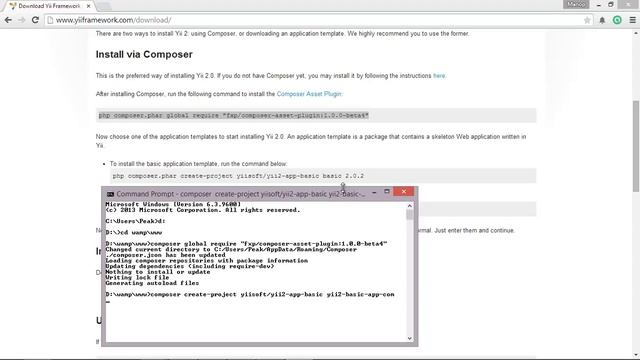640x360 pixels.
Task: Open a new tab button
Action: [104, 6]
